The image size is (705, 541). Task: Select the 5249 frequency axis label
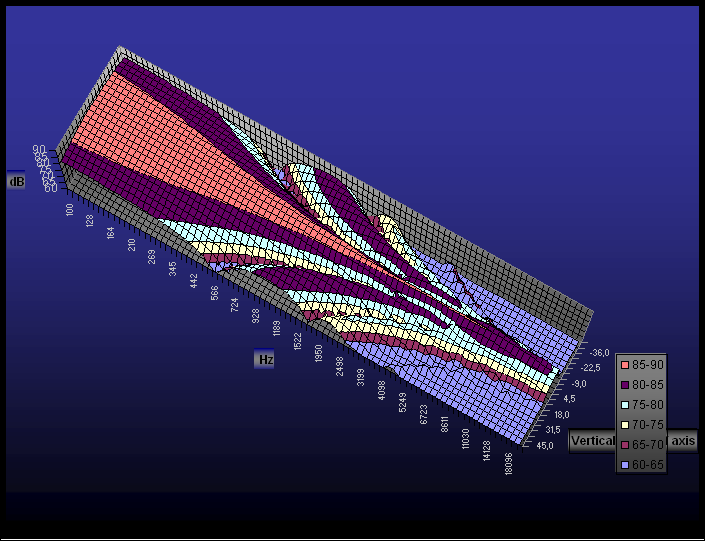[x=402, y=402]
